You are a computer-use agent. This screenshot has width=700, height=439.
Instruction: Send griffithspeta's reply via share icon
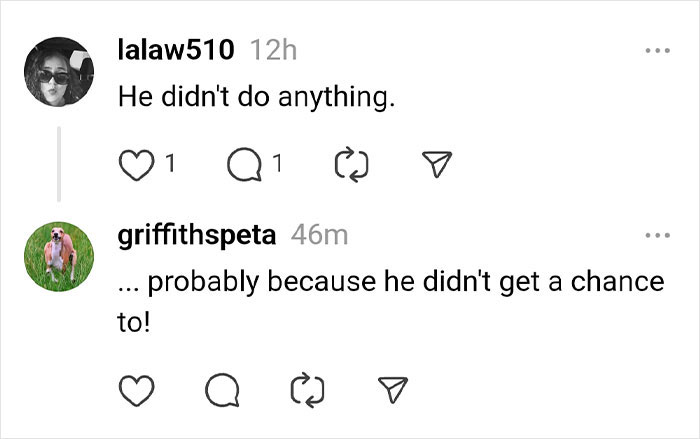(x=393, y=389)
